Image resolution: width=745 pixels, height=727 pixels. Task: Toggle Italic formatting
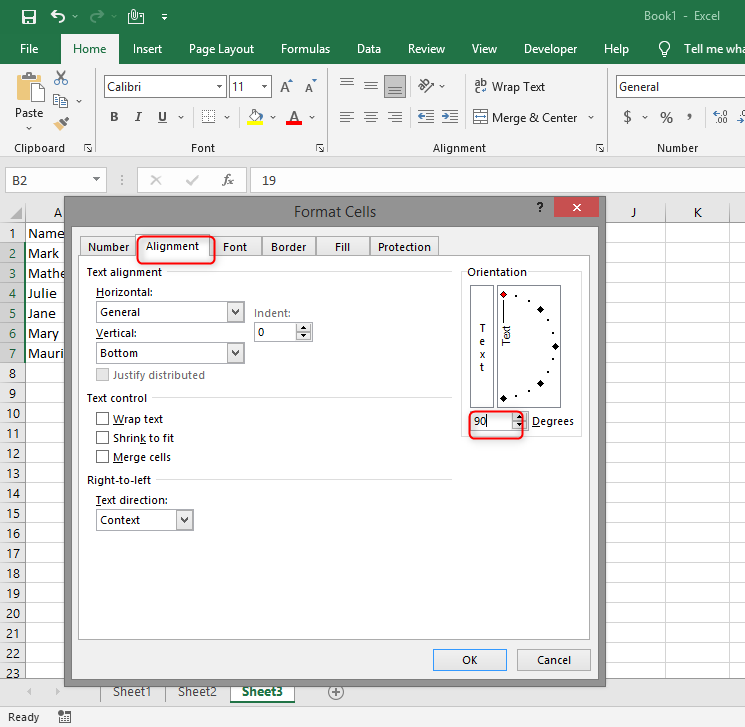[138, 116]
